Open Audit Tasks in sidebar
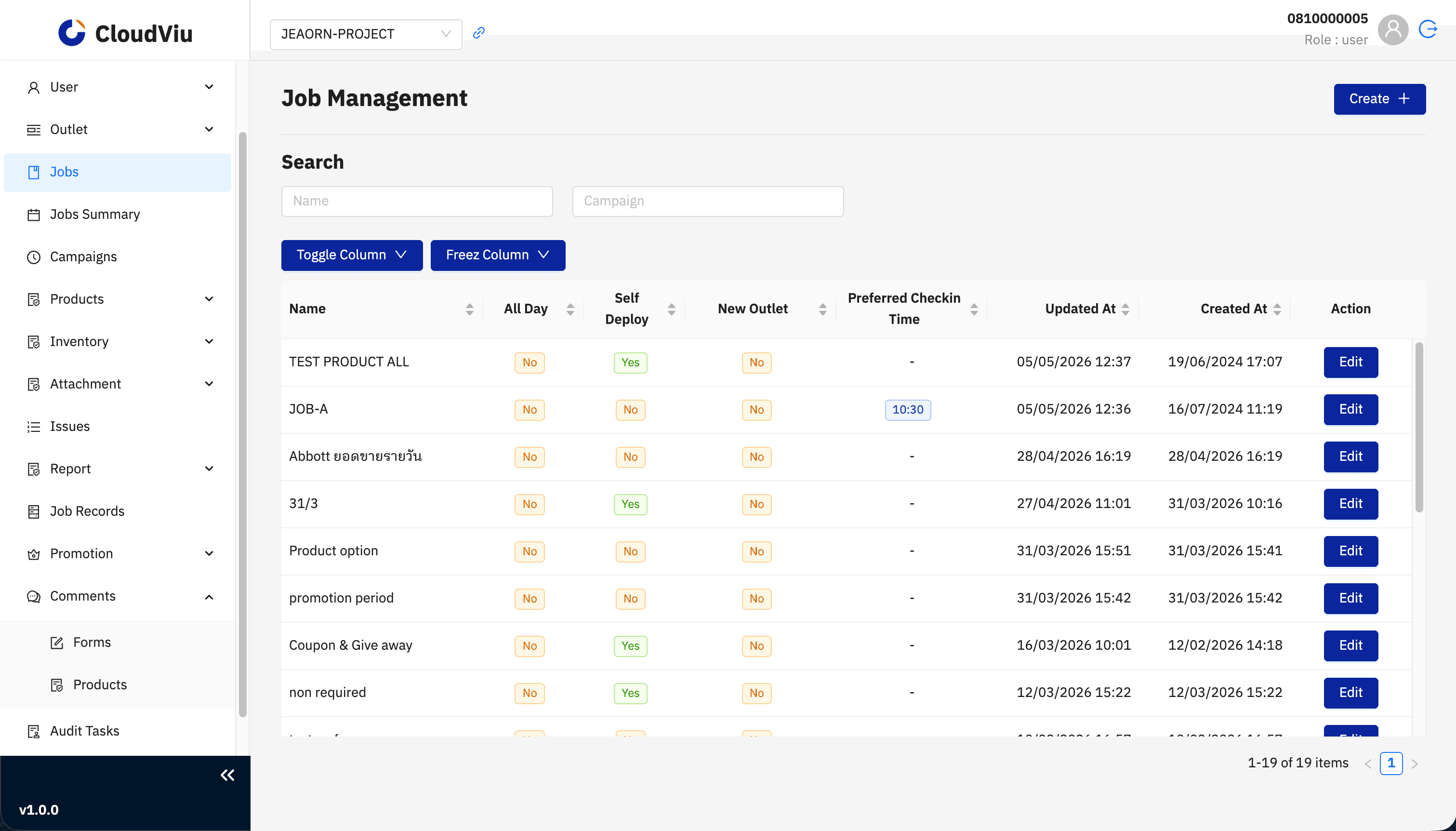The width and height of the screenshot is (1456, 831). [x=118, y=731]
